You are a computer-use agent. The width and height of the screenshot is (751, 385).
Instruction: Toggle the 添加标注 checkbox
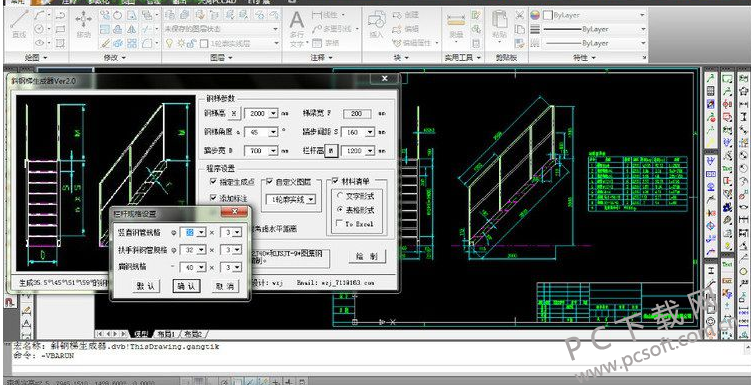214,197
